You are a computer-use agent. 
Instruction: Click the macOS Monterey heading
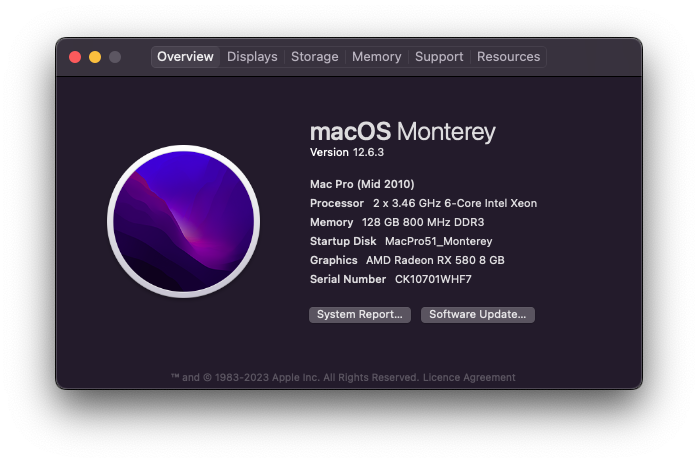click(x=402, y=132)
